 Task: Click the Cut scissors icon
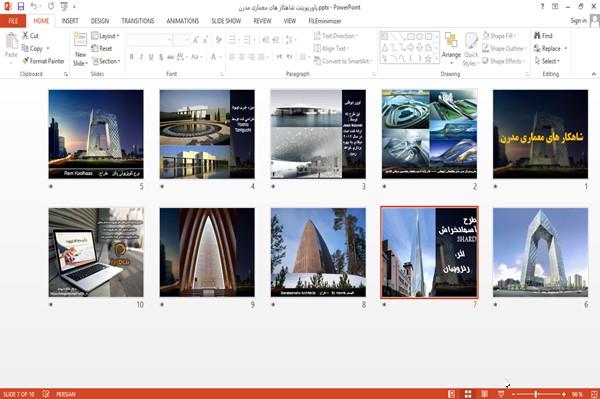tap(25, 36)
